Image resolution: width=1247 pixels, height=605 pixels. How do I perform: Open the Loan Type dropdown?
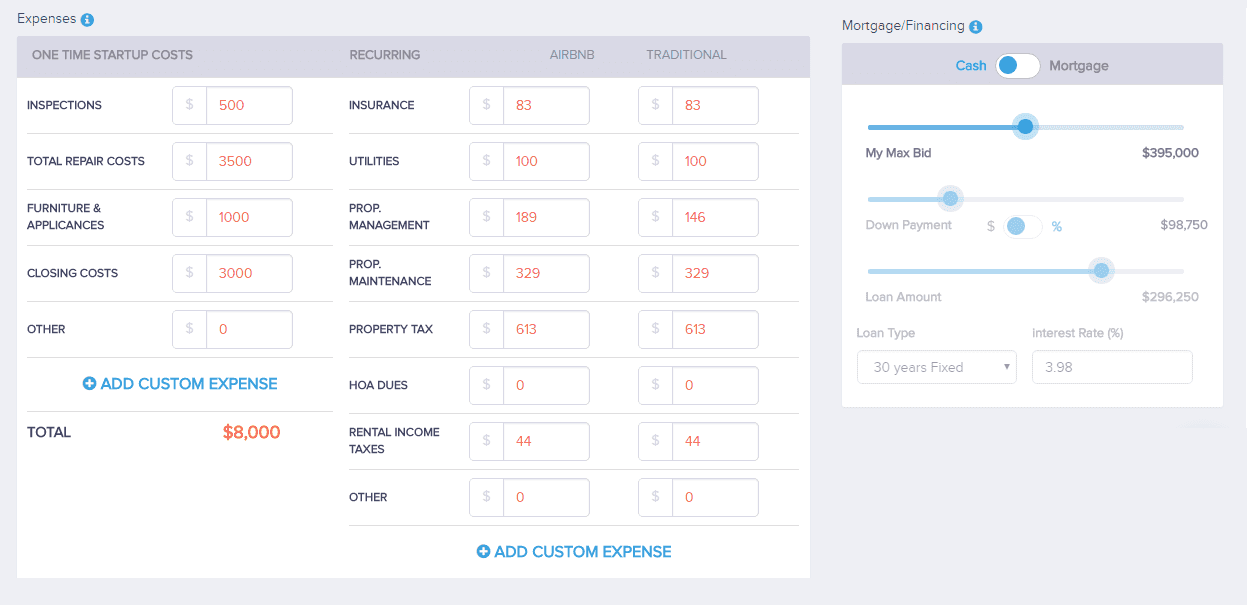tap(936, 367)
